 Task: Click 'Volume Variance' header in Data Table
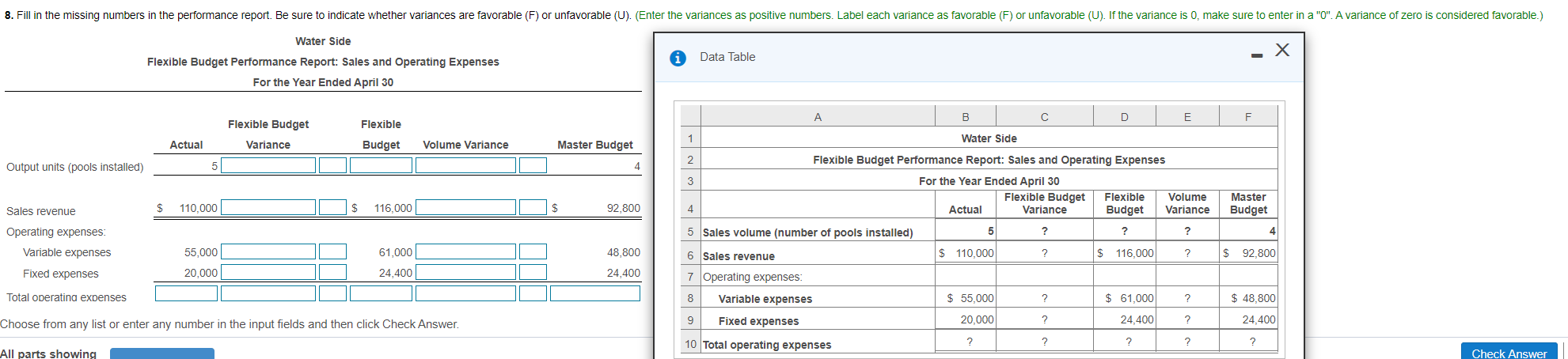tap(1187, 203)
